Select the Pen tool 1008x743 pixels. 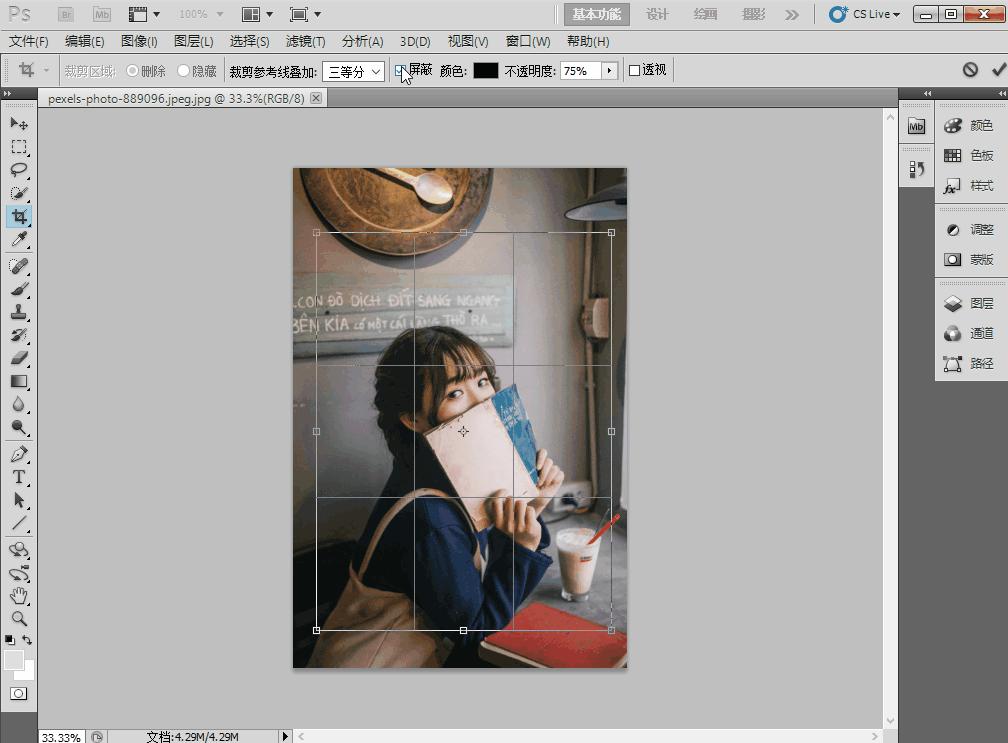[x=19, y=454]
